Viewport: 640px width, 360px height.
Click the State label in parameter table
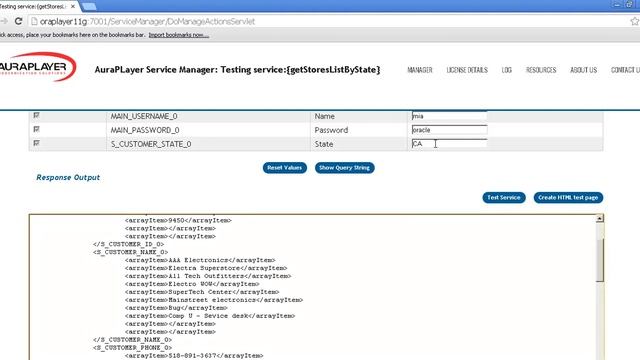[324, 144]
